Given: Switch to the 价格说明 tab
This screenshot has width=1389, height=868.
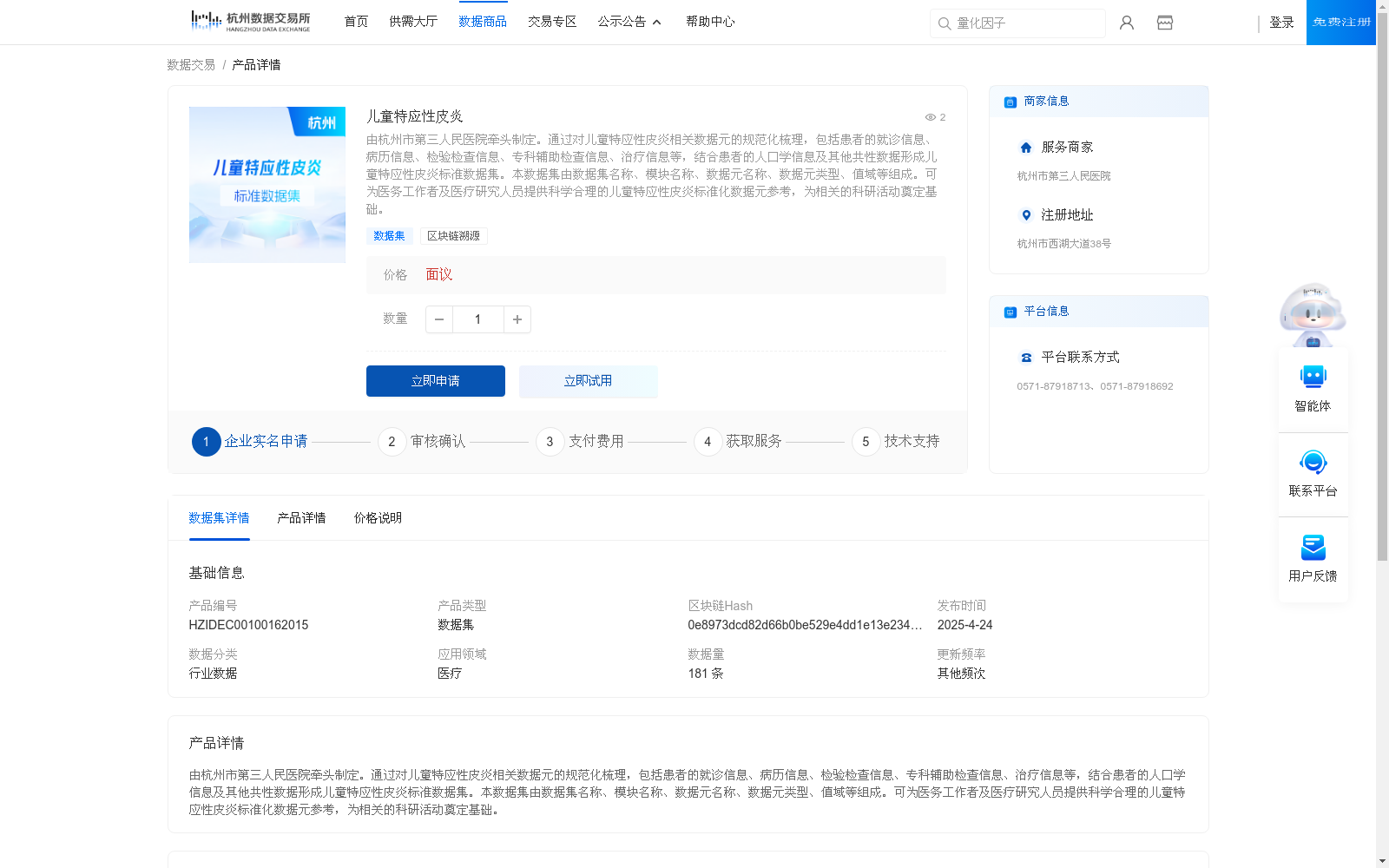Looking at the screenshot, I should (378, 518).
